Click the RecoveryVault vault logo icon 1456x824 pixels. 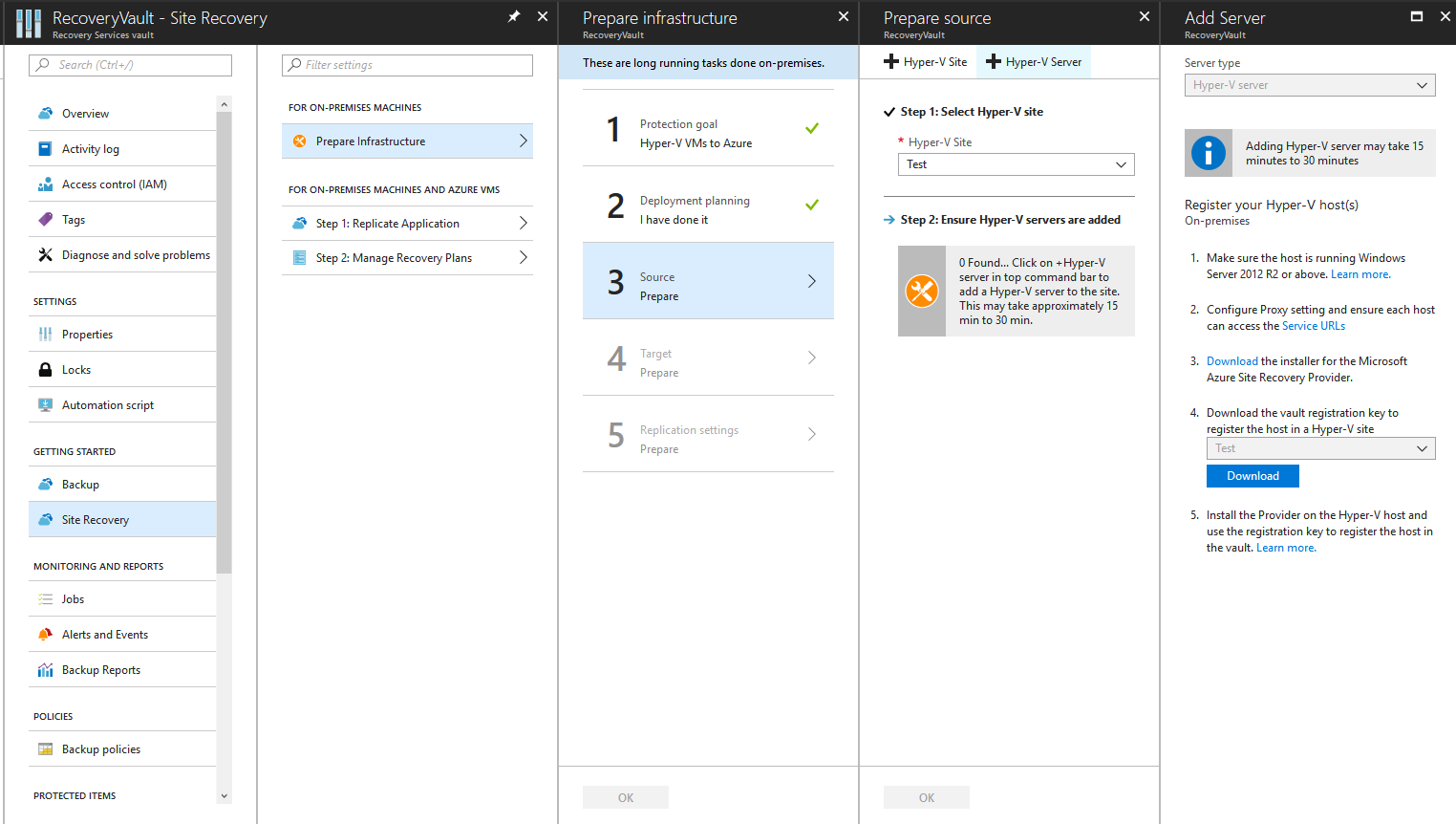(29, 24)
